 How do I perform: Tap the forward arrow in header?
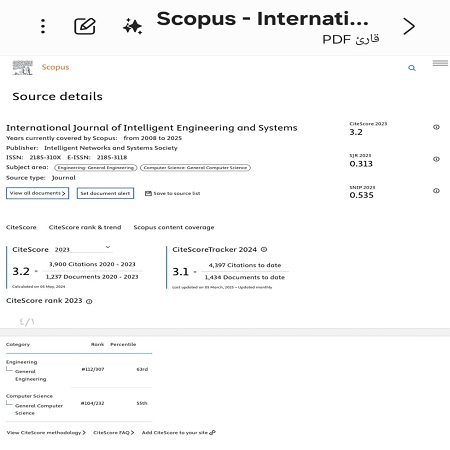pyautogui.click(x=409, y=26)
